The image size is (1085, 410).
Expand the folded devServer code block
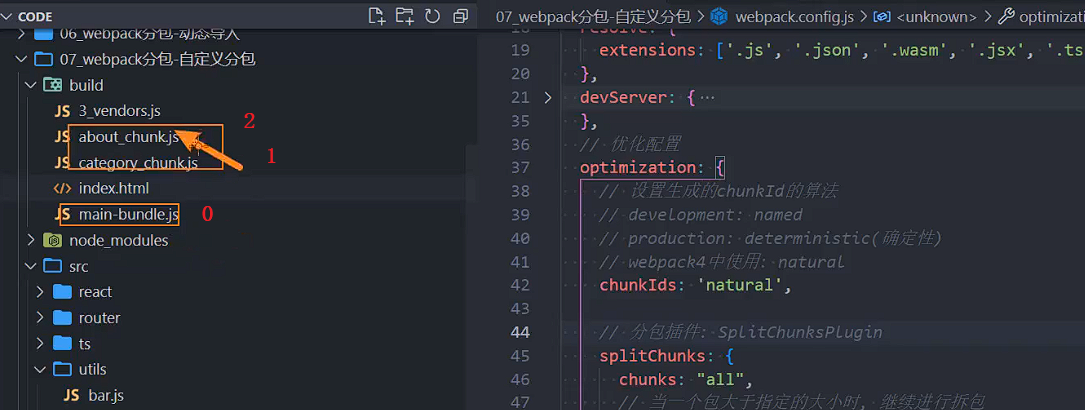(547, 98)
